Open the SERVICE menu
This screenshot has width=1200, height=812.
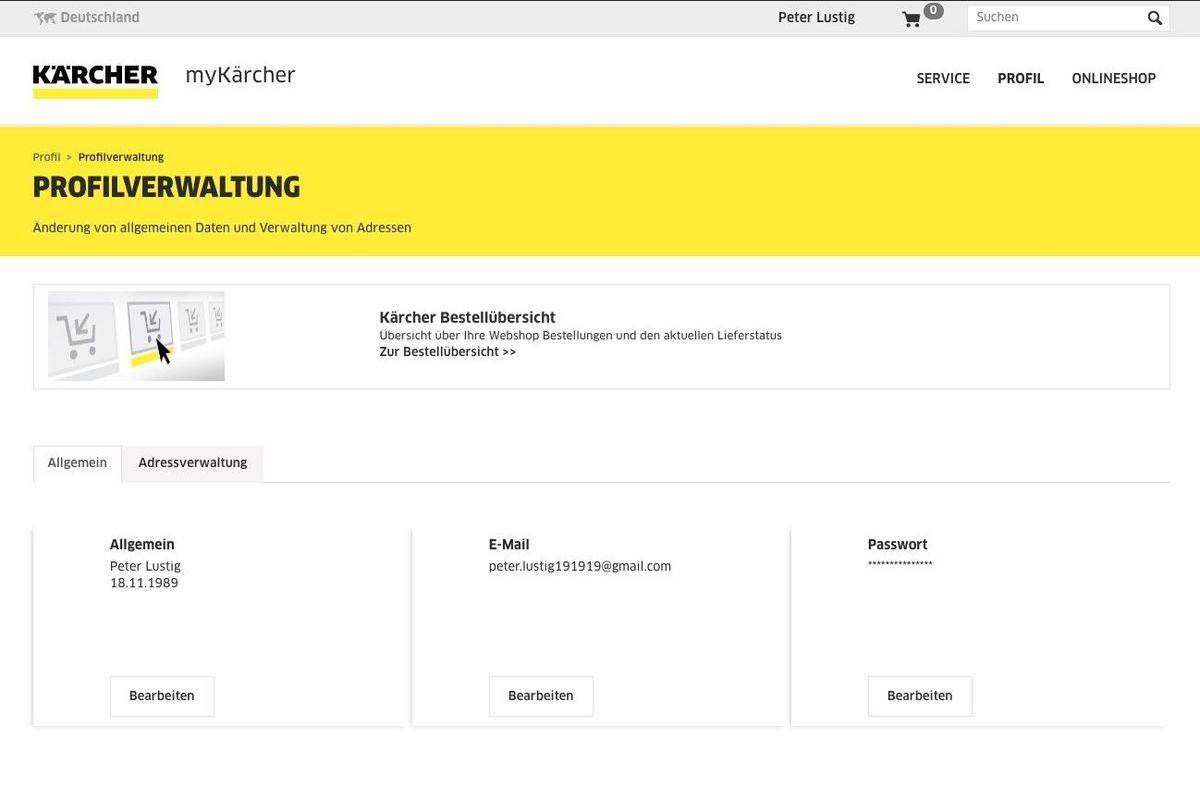tap(943, 79)
